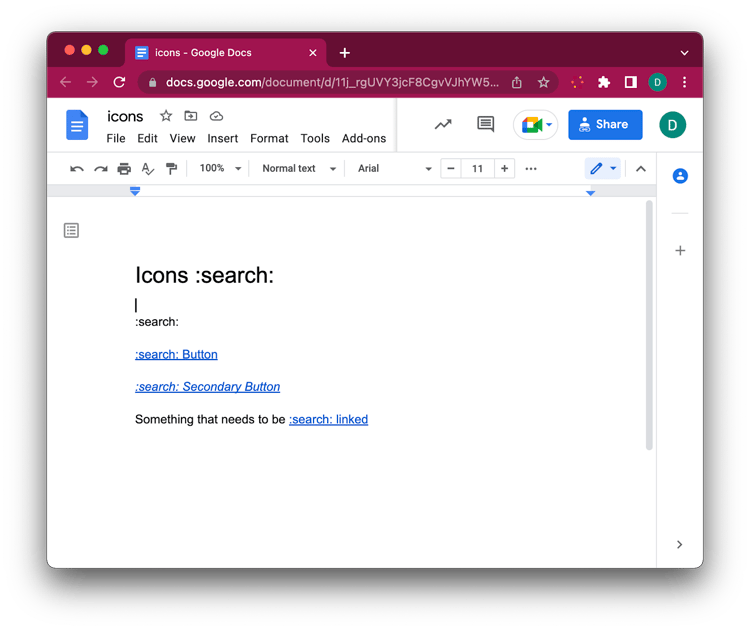Viewport: 750px width, 630px height.
Task: Hide the menus with up chevron
Action: pos(641,169)
